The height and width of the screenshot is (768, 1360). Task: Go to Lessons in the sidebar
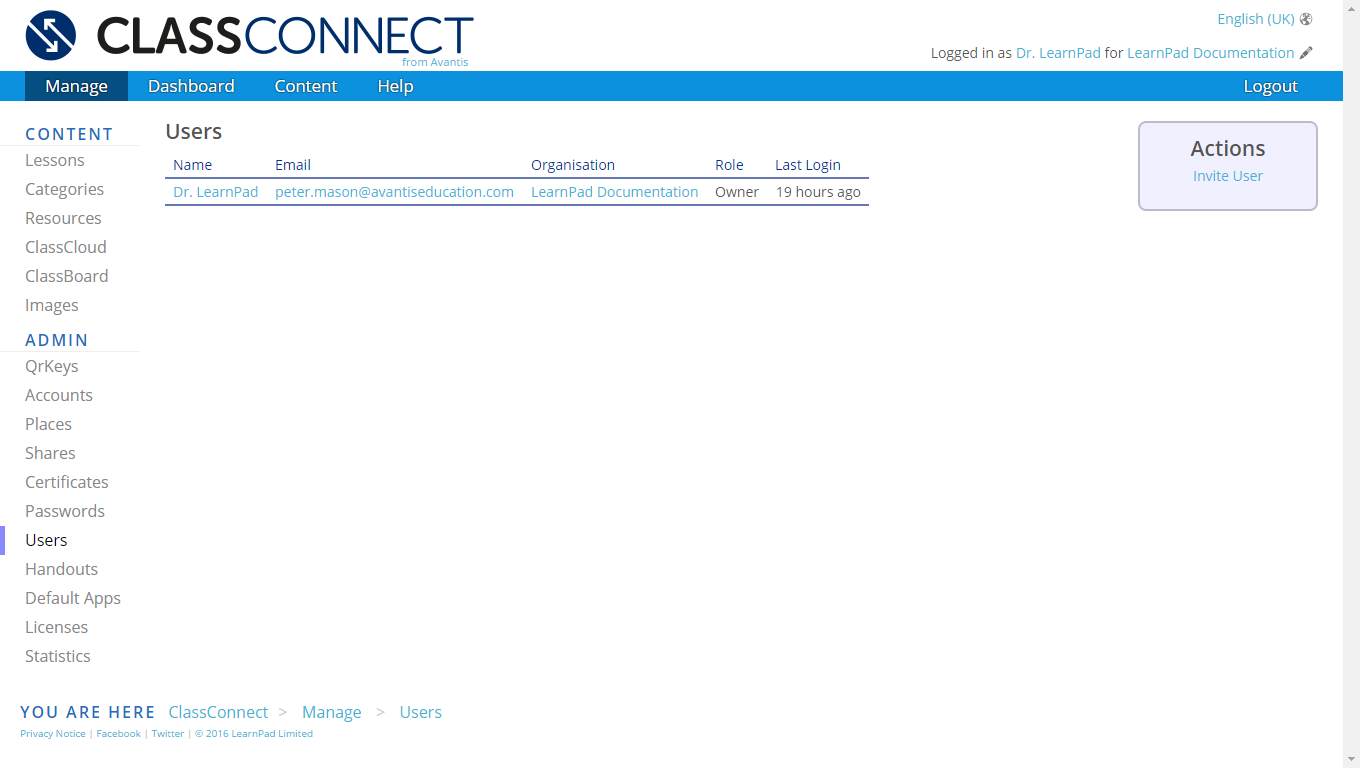tap(55, 160)
